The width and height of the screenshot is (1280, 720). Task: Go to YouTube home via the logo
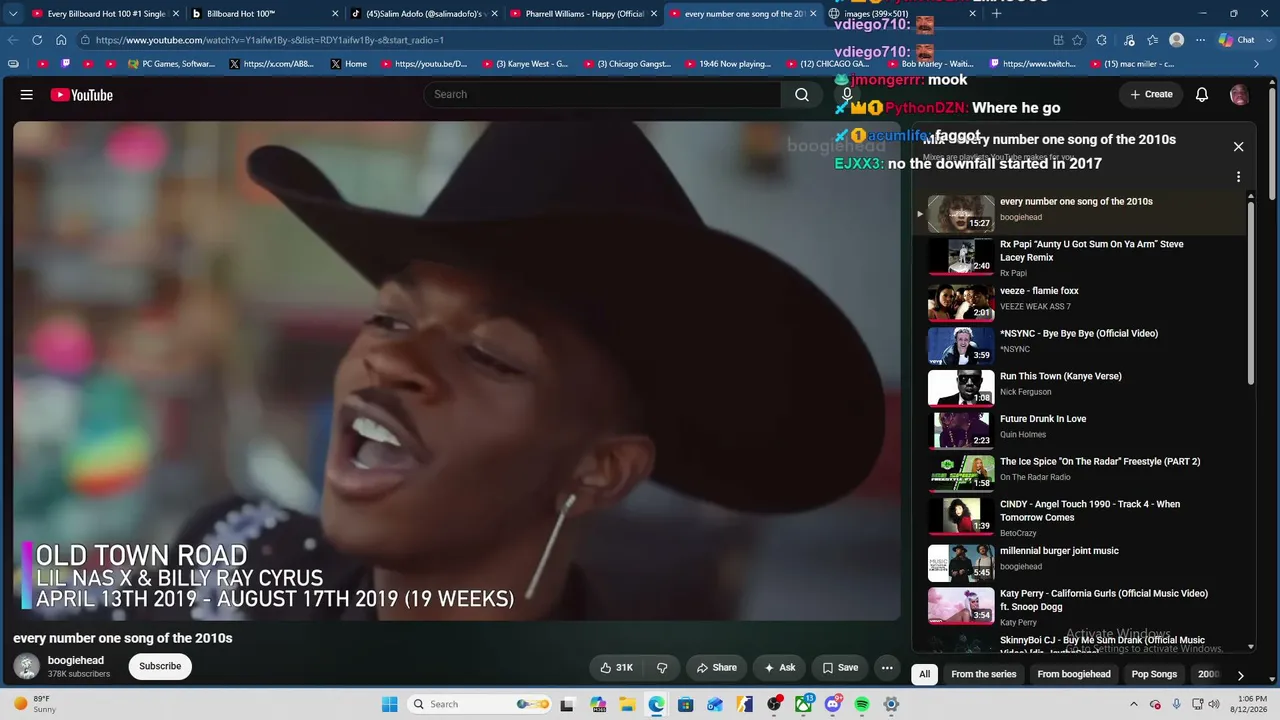tap(82, 95)
